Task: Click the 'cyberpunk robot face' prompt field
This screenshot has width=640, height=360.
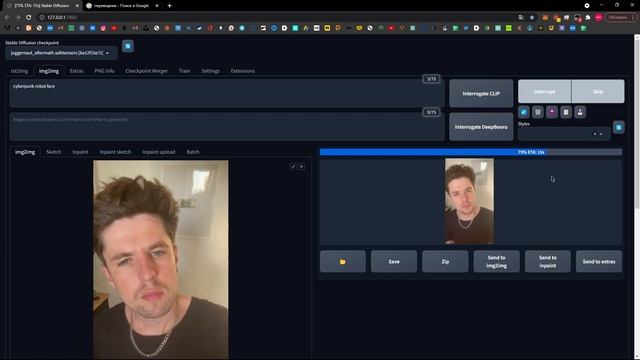Action: click(x=227, y=93)
